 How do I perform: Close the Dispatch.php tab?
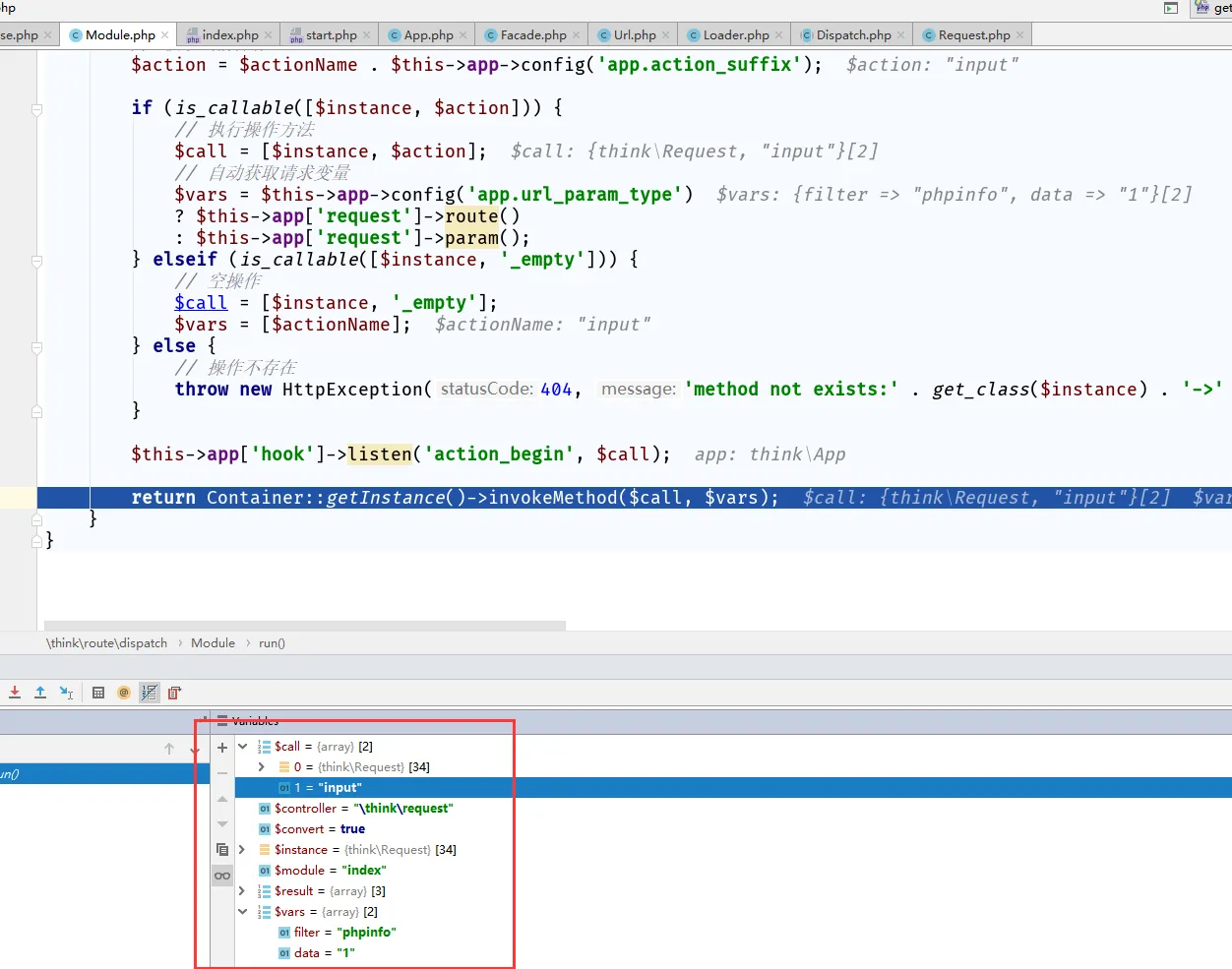point(902,34)
